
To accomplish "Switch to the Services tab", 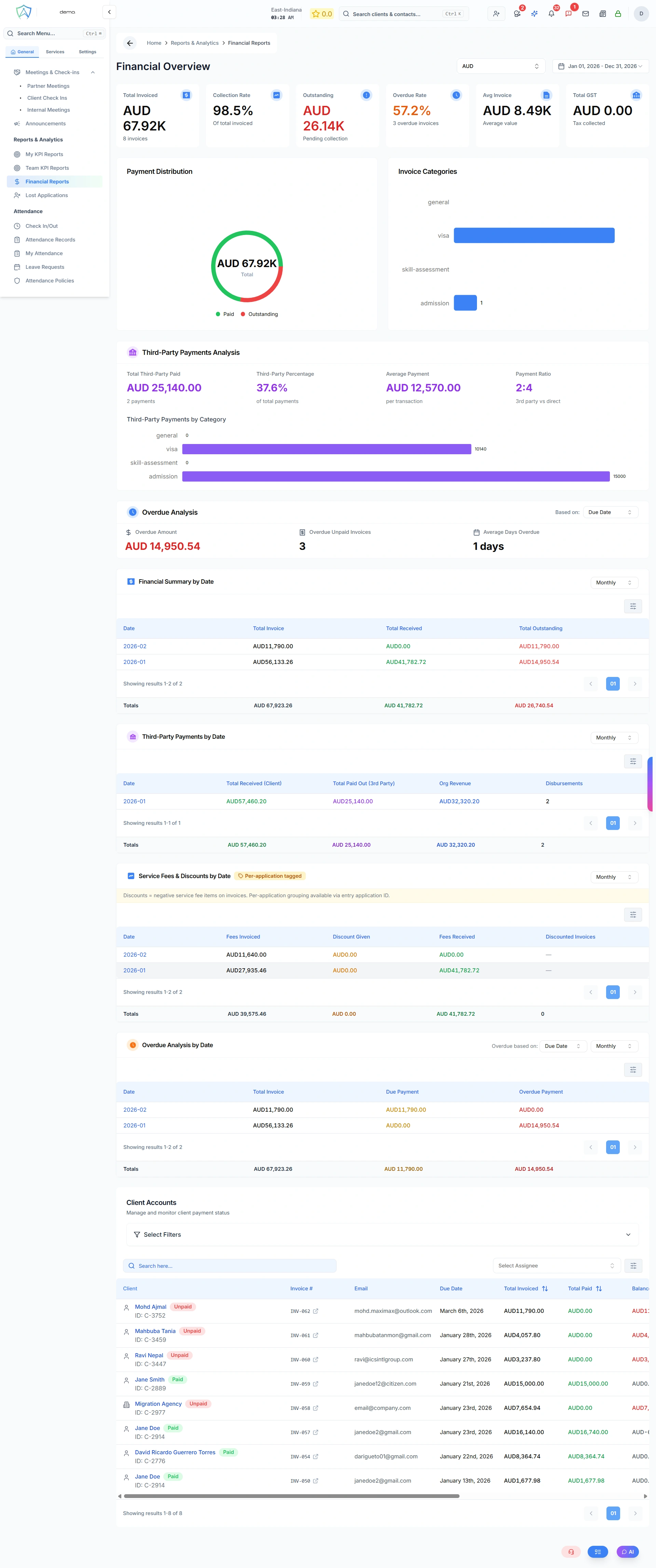I will pyautogui.click(x=55, y=52).
